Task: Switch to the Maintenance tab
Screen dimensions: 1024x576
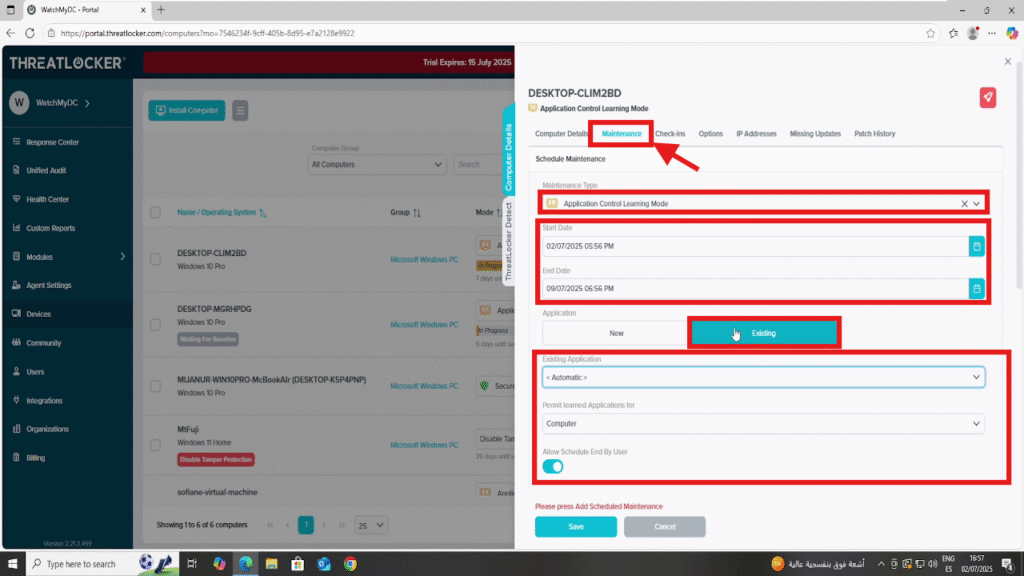Action: (x=621, y=134)
